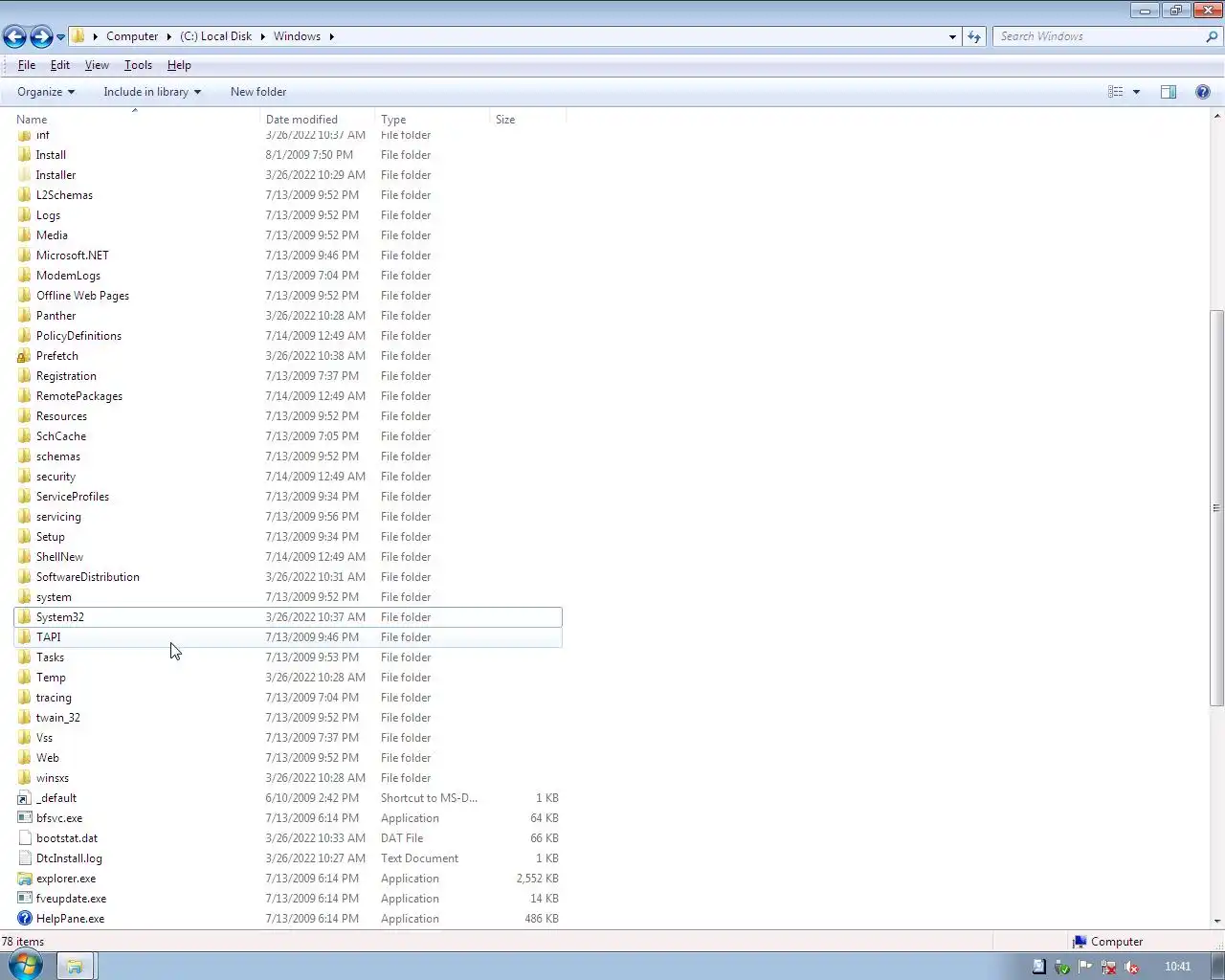This screenshot has height=980, width=1225.
Task: Click the scrollbar down arrow
Action: point(1216,921)
